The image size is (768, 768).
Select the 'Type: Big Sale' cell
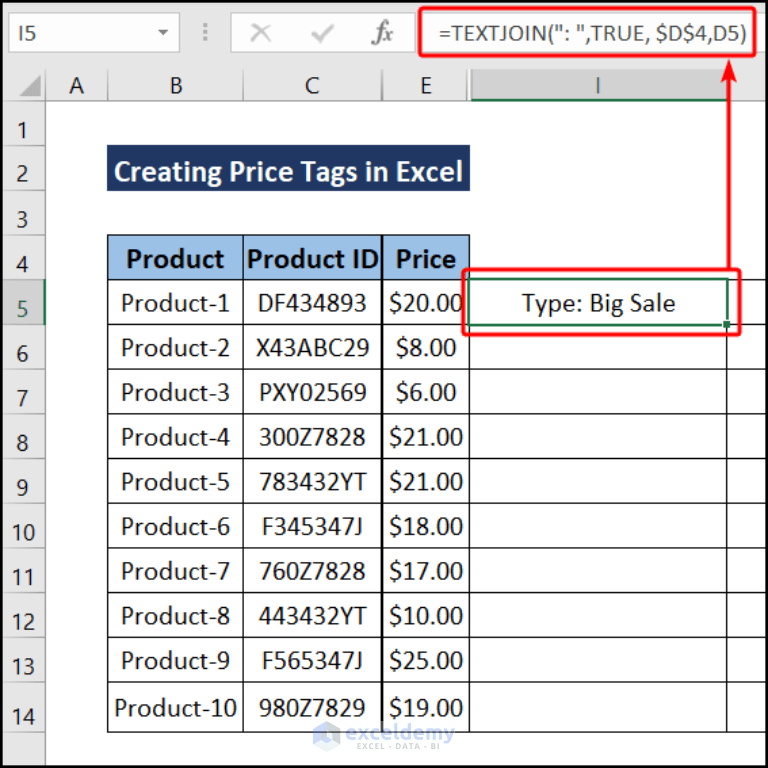coord(598,302)
